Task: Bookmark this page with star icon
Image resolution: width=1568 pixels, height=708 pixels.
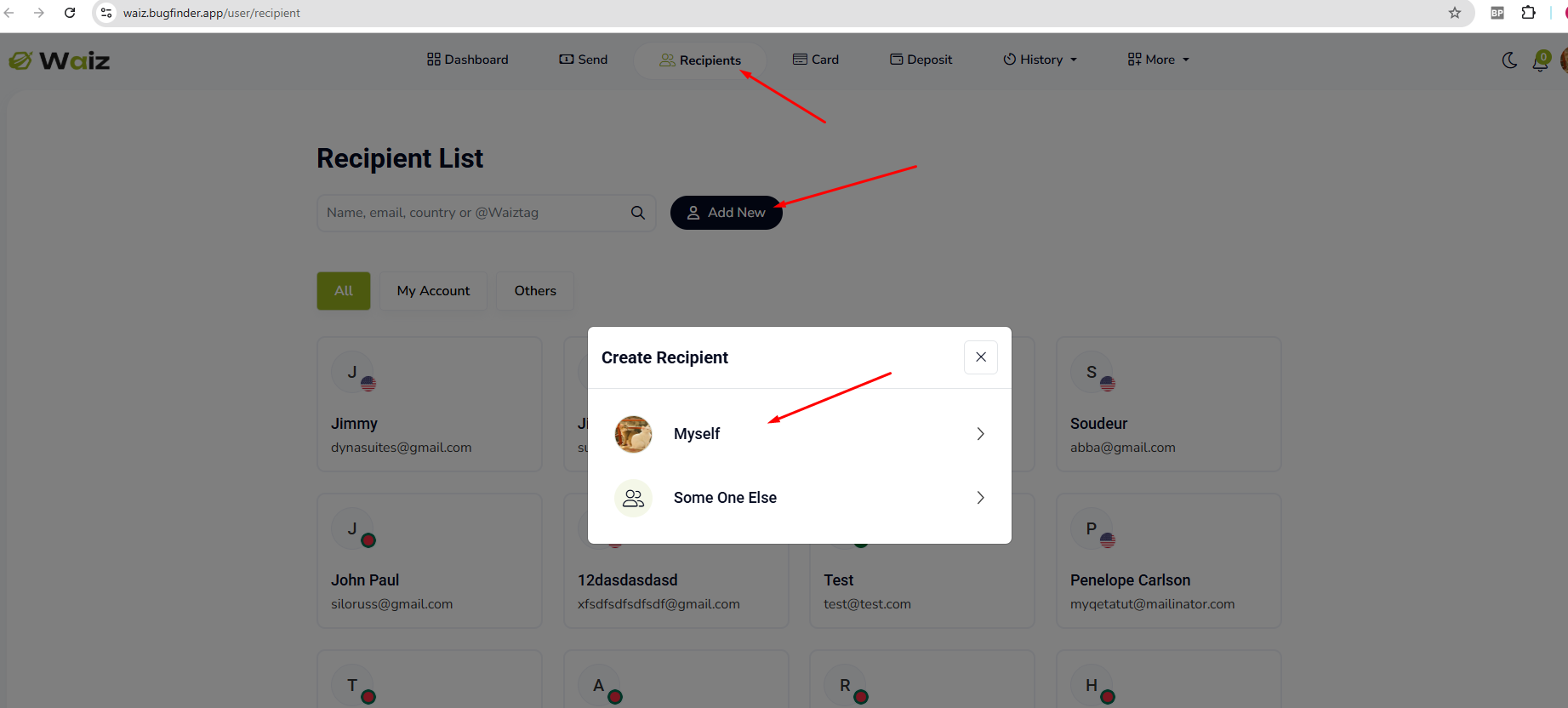Action: 1455,13
